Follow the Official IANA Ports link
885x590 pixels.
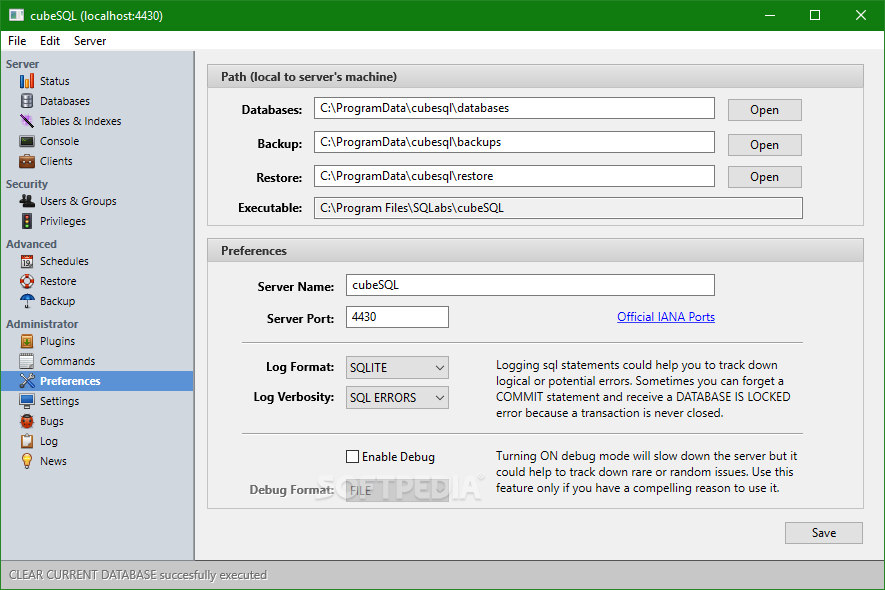(x=666, y=317)
